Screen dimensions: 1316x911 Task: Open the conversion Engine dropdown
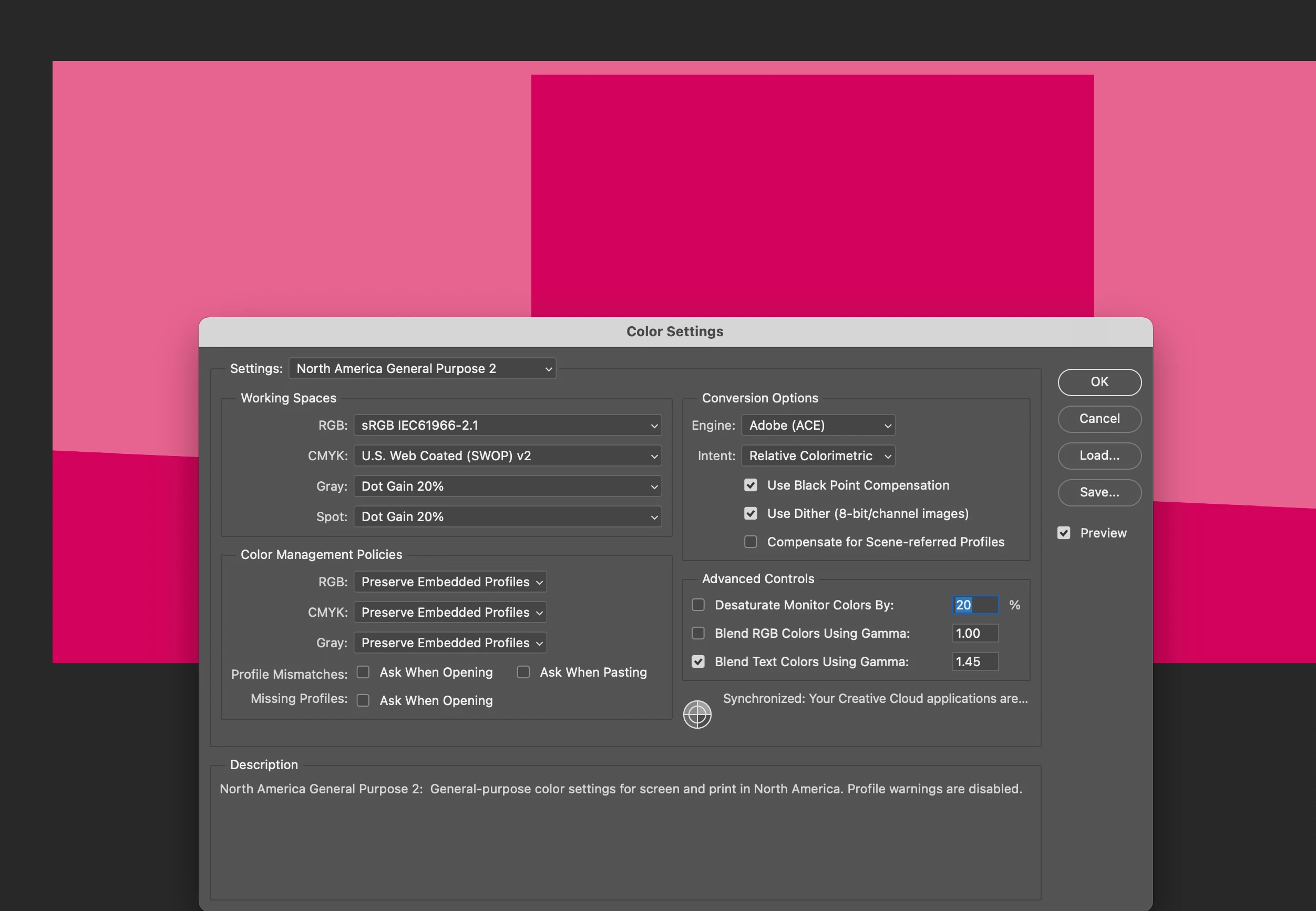point(818,425)
